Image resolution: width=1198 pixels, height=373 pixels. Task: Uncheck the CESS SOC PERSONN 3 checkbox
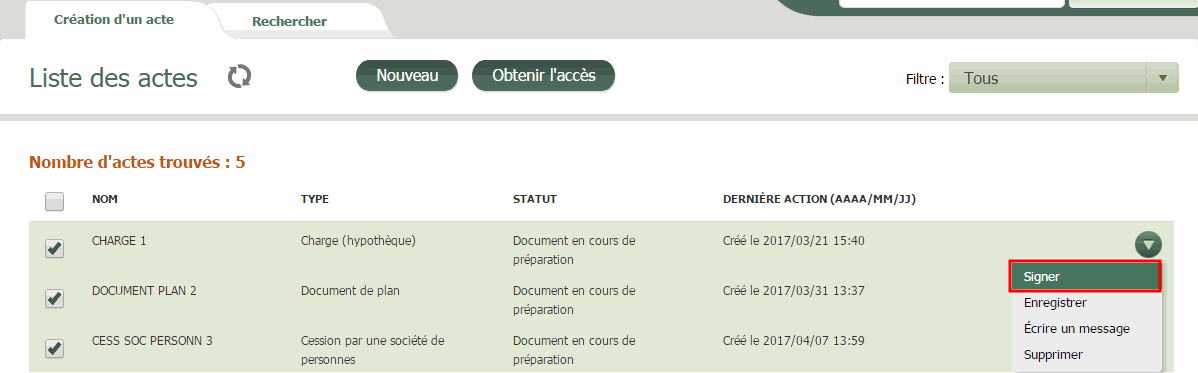click(x=54, y=349)
